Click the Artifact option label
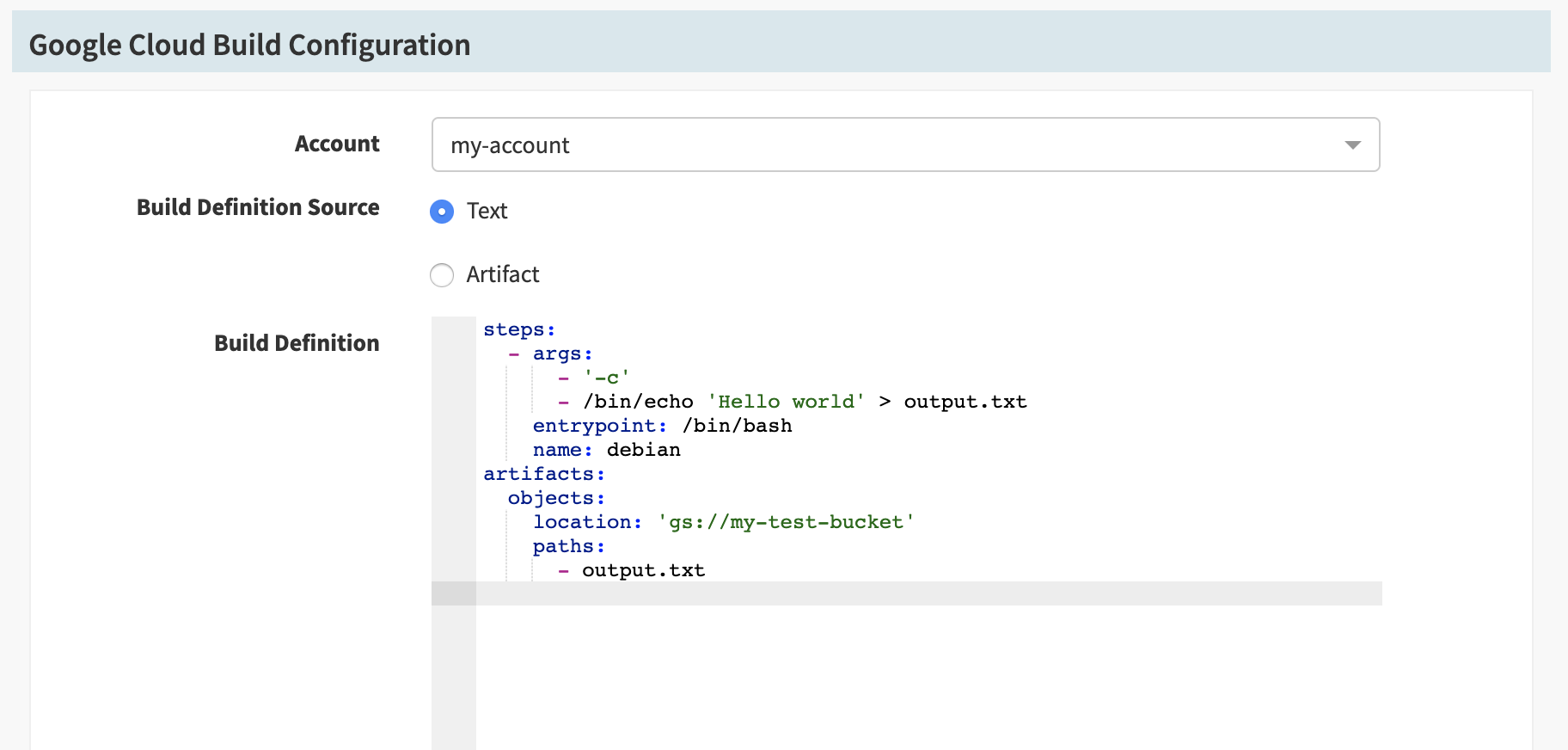The image size is (1568, 750). point(502,275)
